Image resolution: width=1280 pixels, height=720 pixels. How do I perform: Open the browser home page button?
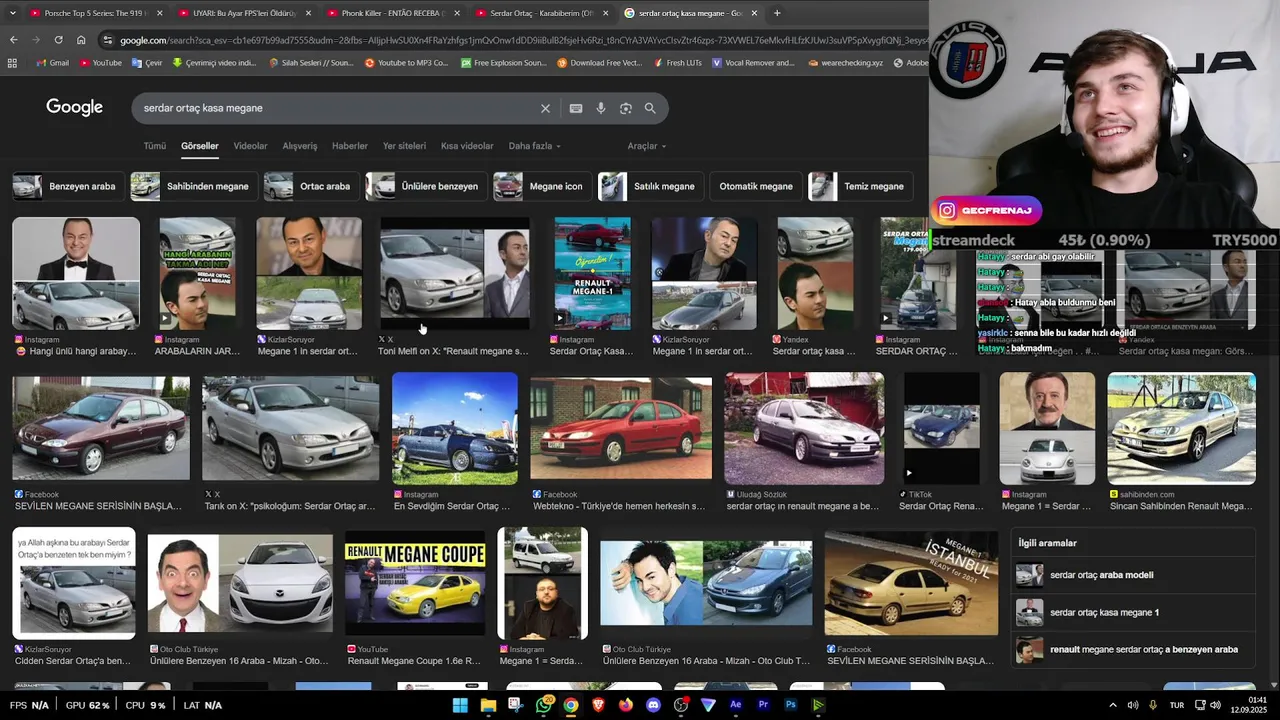pyautogui.click(x=81, y=40)
